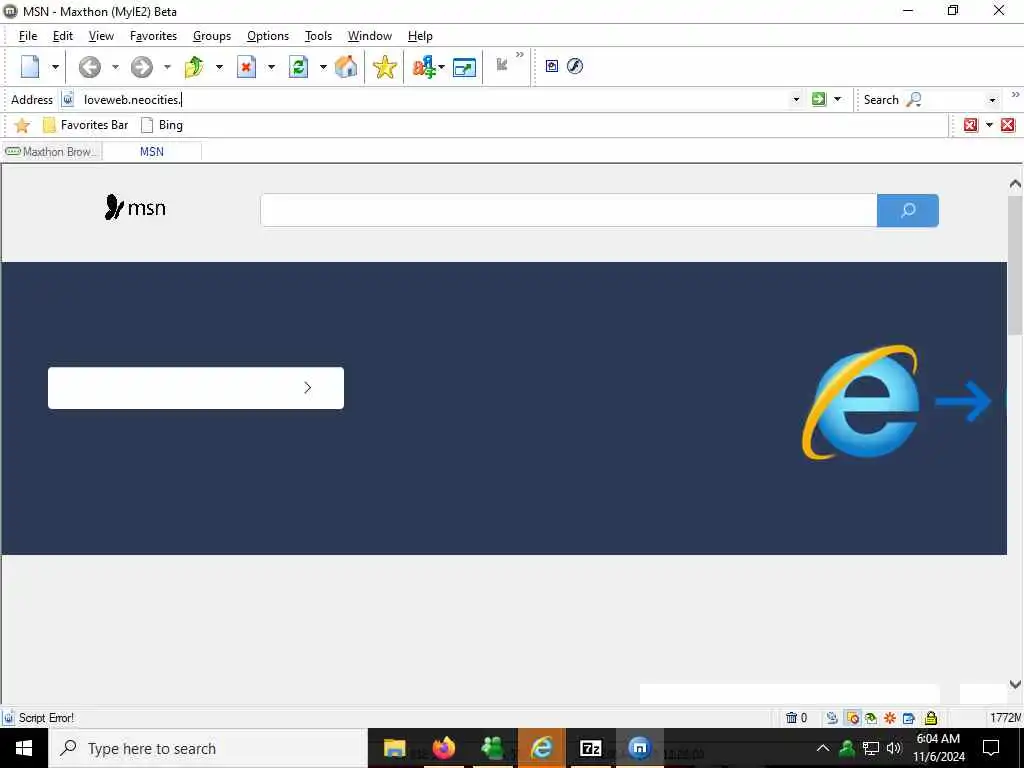Screen dimensions: 1024x768
Task: Click the white banner button with chevron
Action: tap(196, 388)
